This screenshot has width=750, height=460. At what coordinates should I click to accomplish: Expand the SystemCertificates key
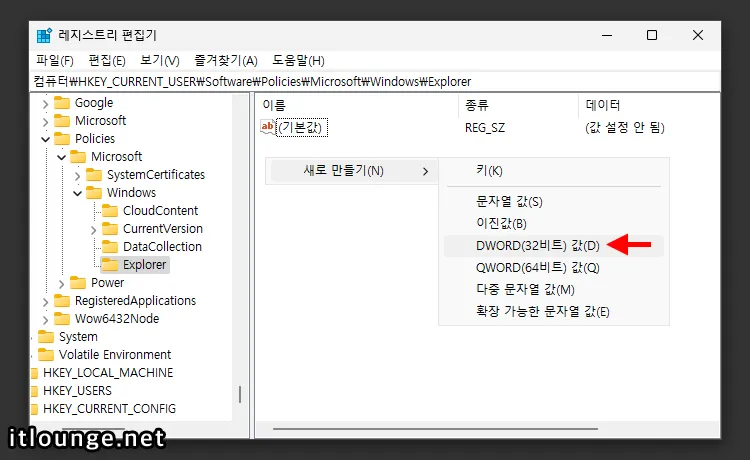77,176
